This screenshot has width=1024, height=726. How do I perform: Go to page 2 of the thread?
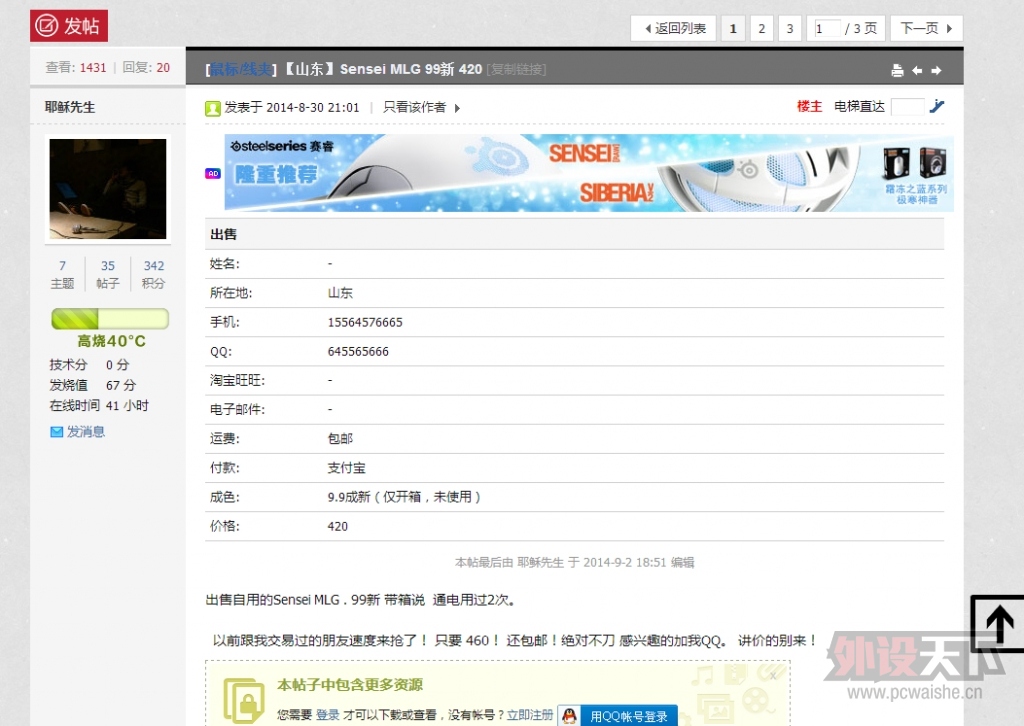[x=761, y=28]
